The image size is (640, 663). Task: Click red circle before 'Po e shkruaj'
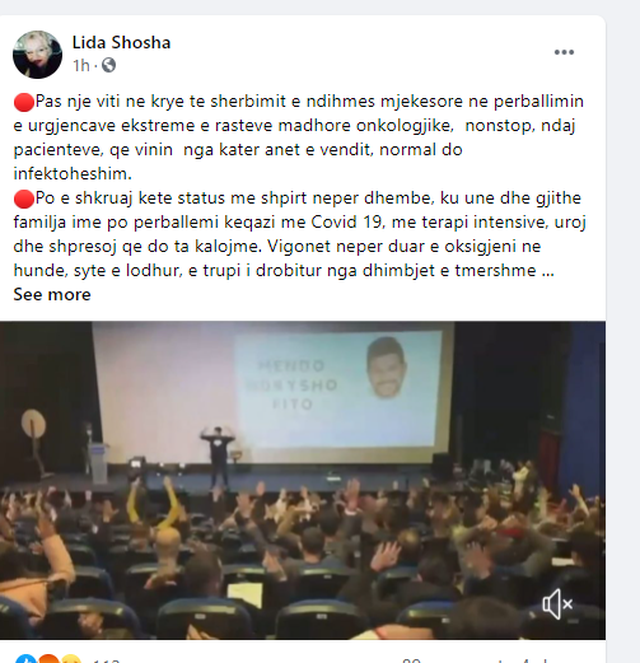click(x=24, y=199)
